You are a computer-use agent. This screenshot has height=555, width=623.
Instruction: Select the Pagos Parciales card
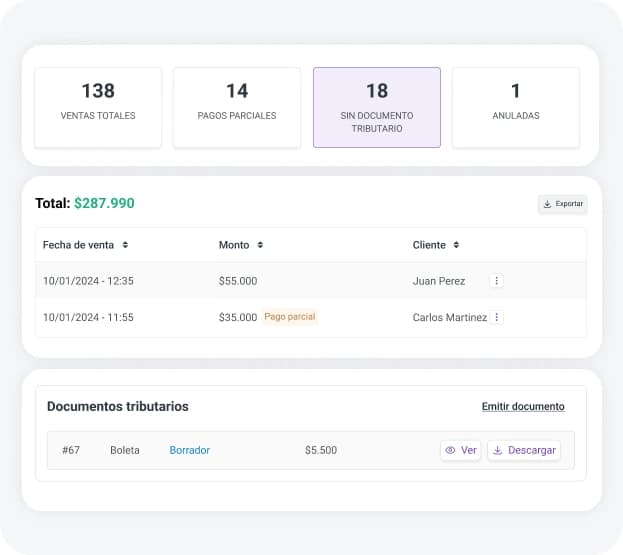click(237, 107)
